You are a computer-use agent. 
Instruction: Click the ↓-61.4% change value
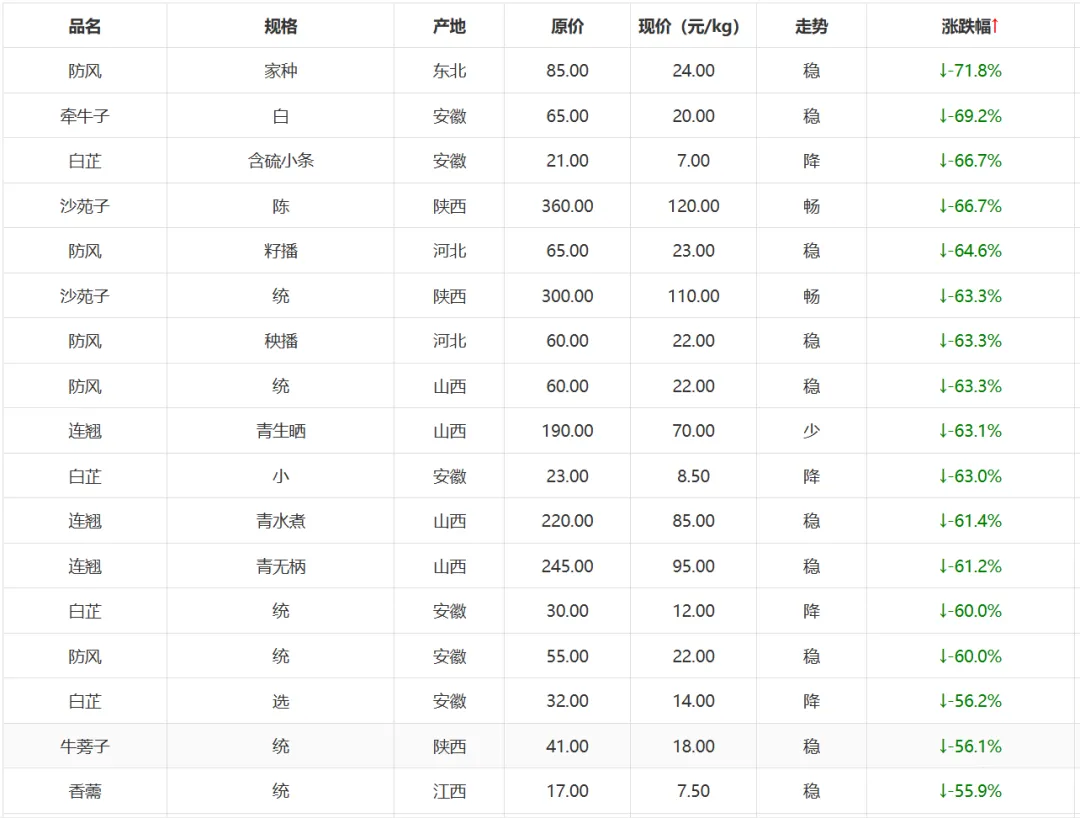970,521
